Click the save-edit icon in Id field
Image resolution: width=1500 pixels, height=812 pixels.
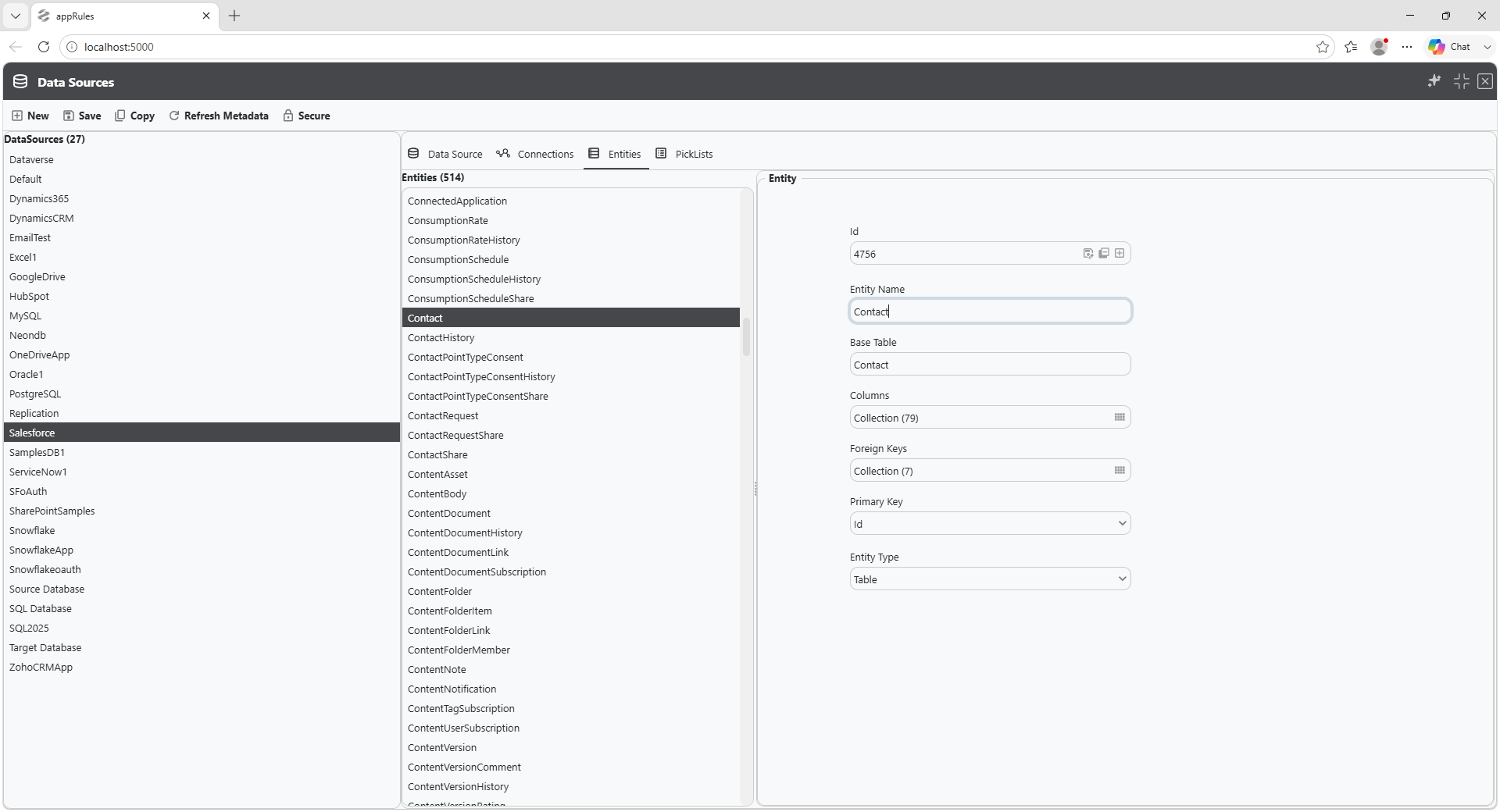(1088, 253)
